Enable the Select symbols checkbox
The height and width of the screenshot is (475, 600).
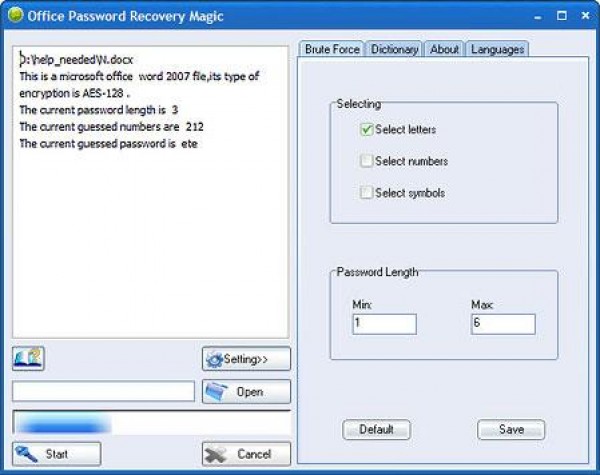[x=366, y=193]
